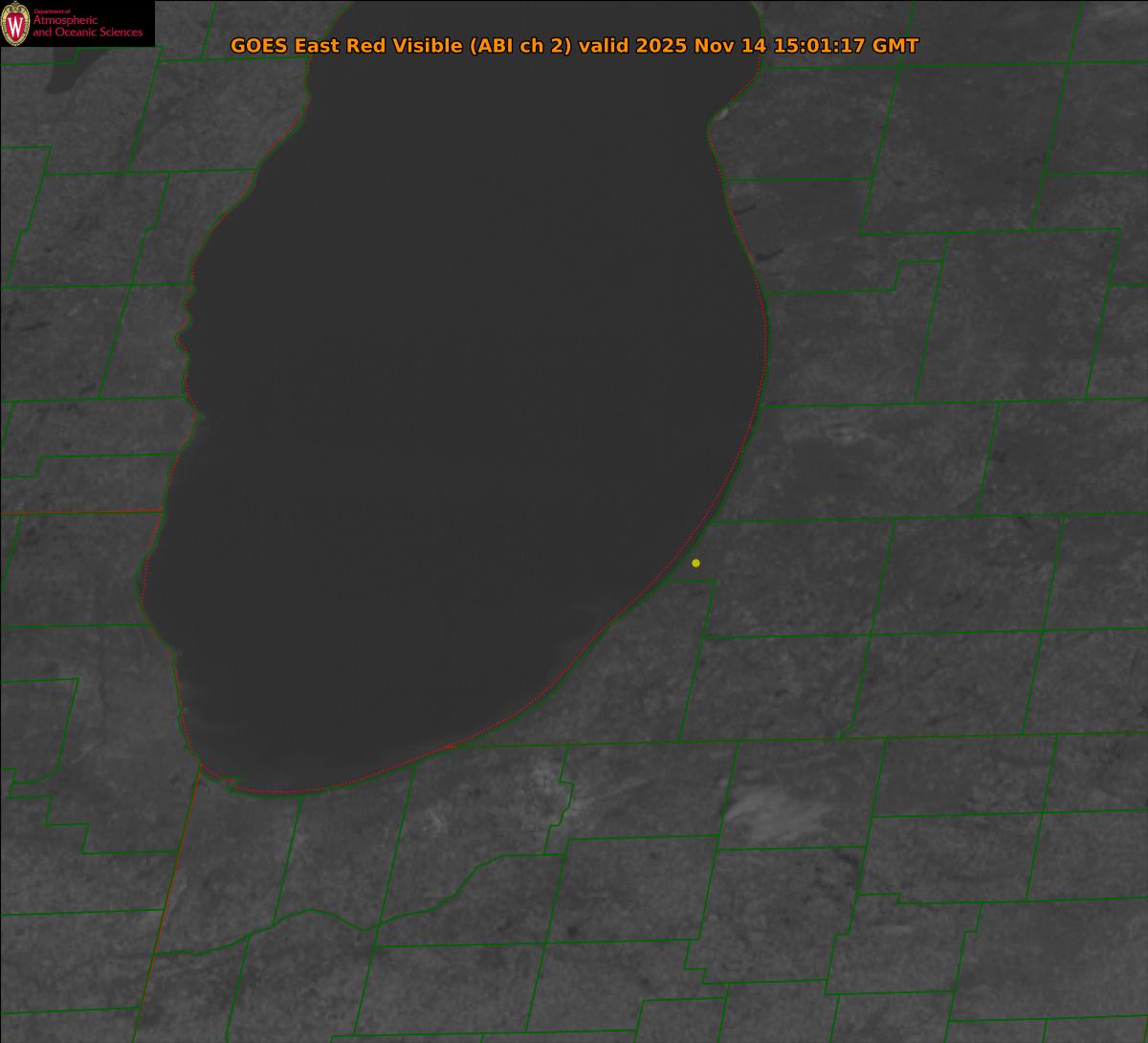The width and height of the screenshot is (1148, 1043).
Task: Click the '15:01:17' time stamp
Action: tap(819, 46)
